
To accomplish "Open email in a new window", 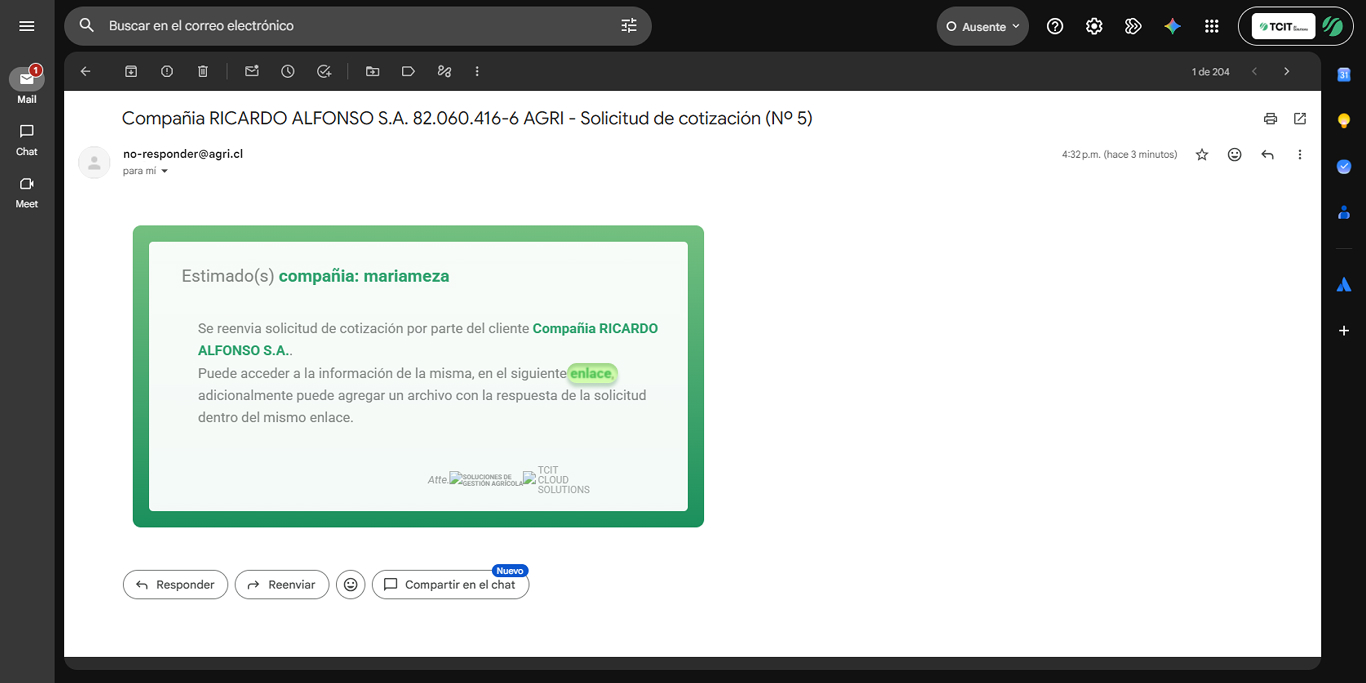I will tap(1300, 118).
